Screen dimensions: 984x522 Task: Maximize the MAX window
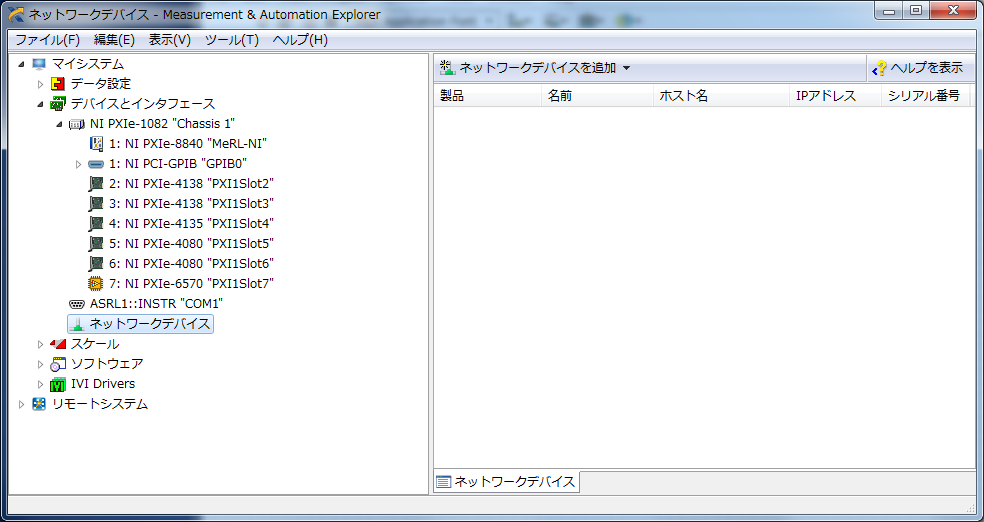tap(917, 11)
